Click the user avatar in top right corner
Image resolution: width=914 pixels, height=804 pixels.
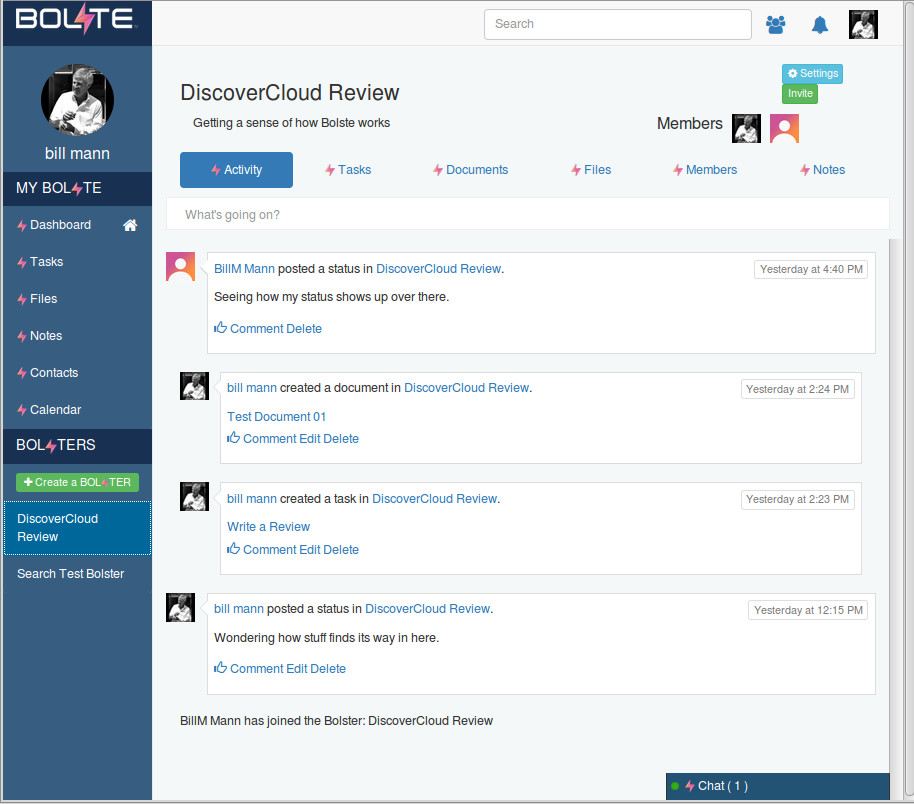(863, 24)
